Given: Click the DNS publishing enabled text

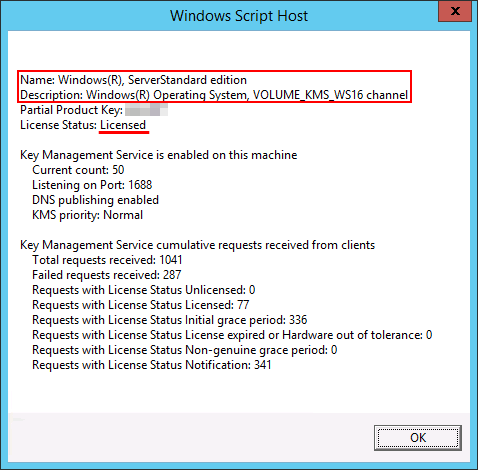Looking at the screenshot, I should (x=95, y=200).
